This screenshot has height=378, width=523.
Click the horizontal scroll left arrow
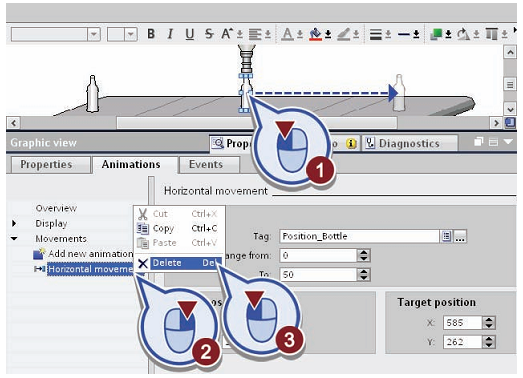point(13,123)
